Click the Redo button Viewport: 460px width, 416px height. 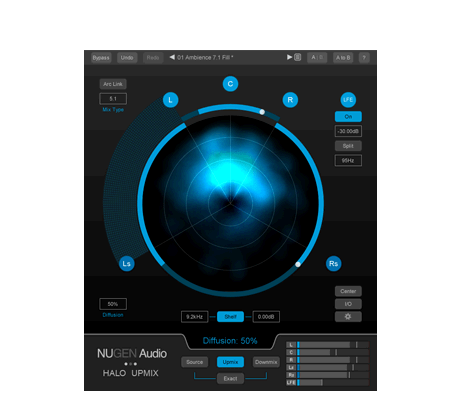(153, 58)
